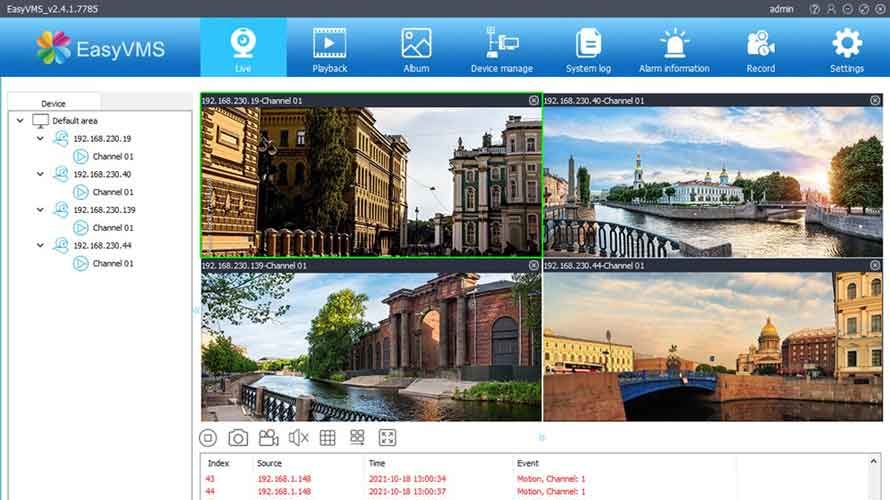Enter fullscreen video view
The width and height of the screenshot is (890, 500).
click(x=387, y=437)
